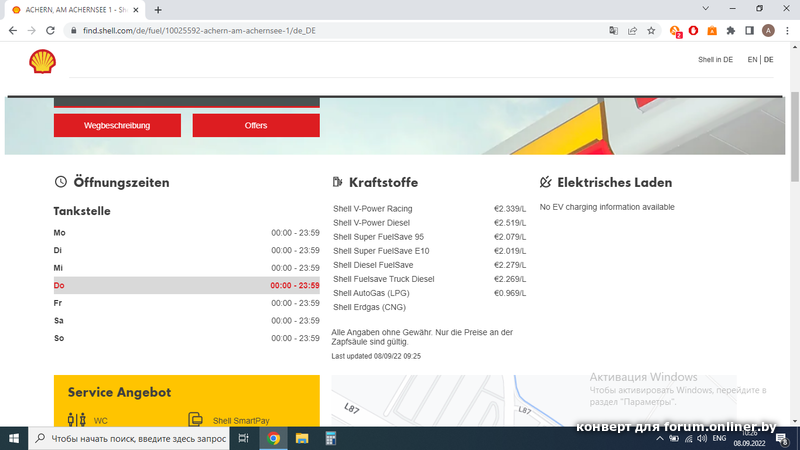Viewport: 800px width, 450px height.
Task: Open the red Opera-style extension icon
Action: tap(693, 31)
